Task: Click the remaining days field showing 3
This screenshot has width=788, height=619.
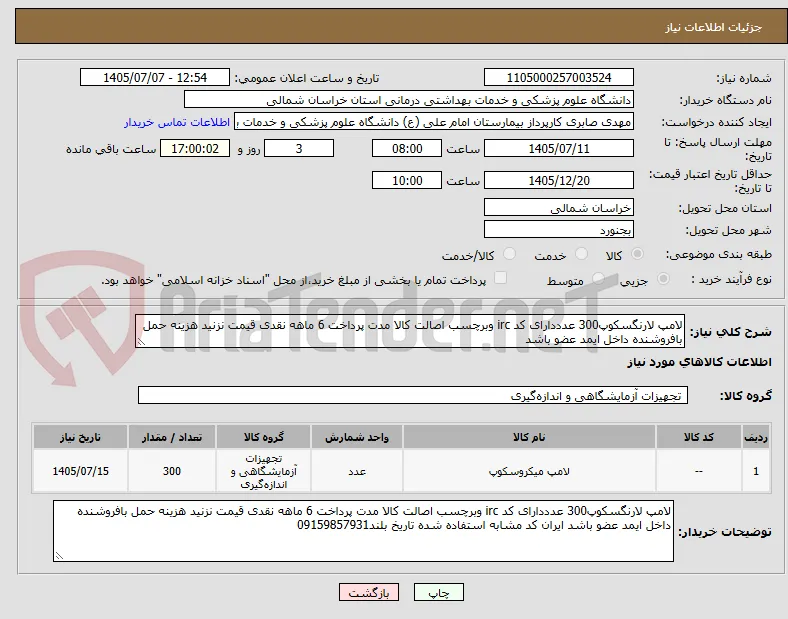Action: tap(299, 149)
